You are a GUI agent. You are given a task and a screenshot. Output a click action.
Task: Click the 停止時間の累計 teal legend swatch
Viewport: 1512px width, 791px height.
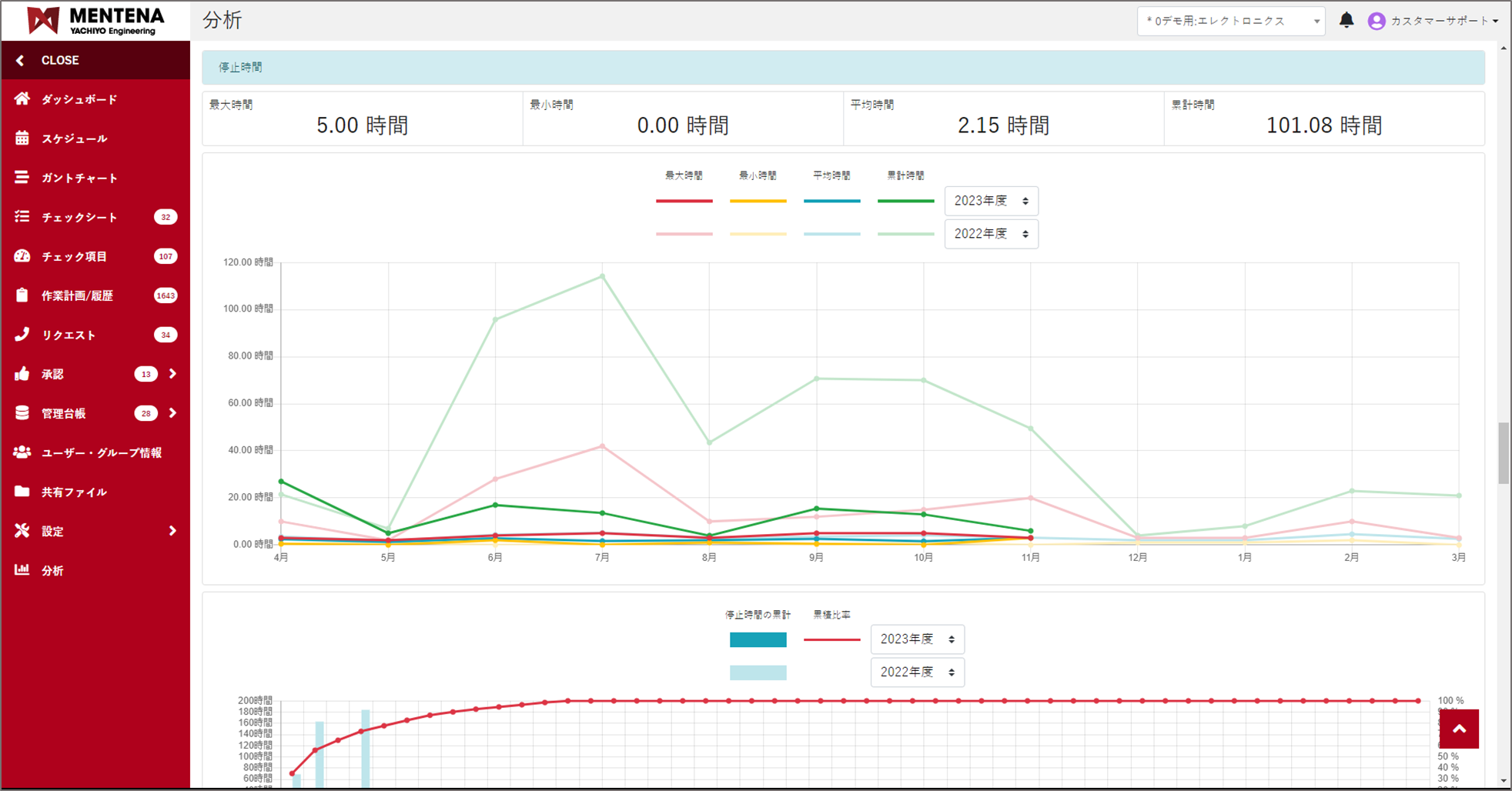(758, 639)
